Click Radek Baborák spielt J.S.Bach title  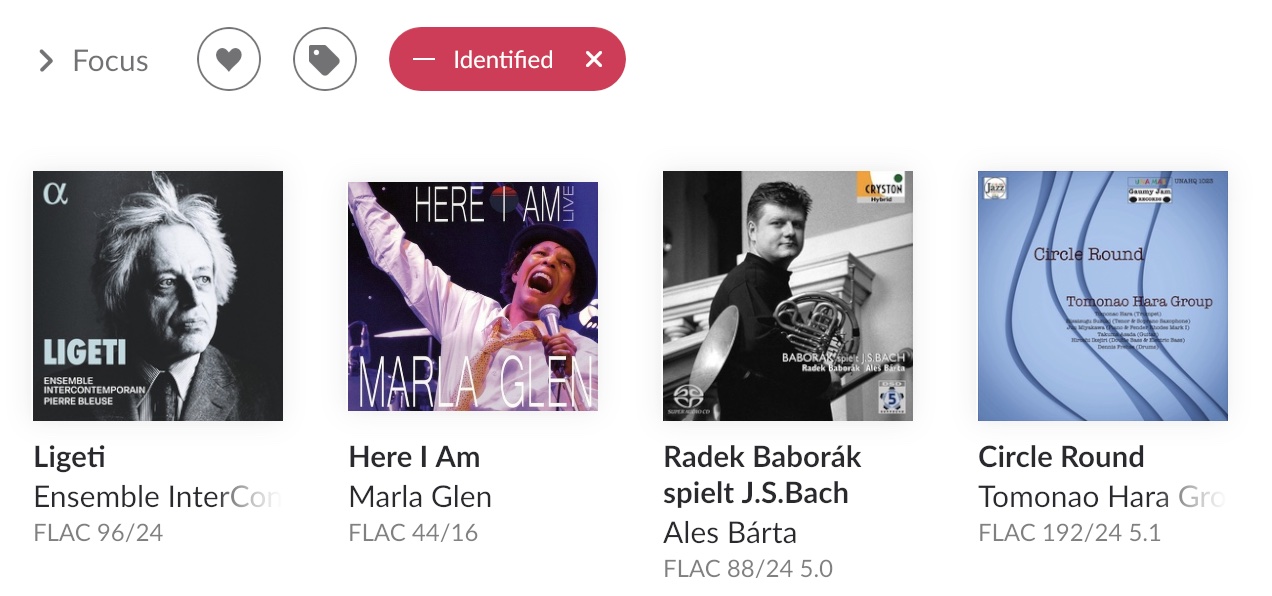(762, 475)
